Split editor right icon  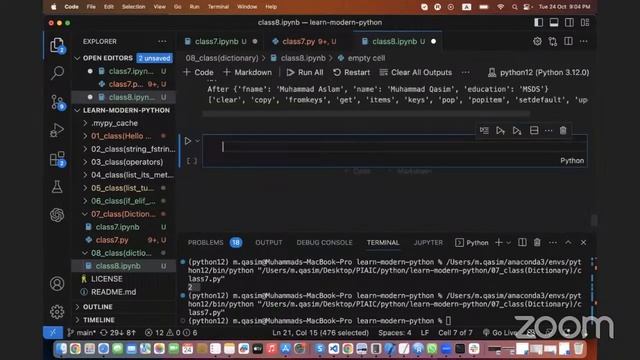[568, 41]
